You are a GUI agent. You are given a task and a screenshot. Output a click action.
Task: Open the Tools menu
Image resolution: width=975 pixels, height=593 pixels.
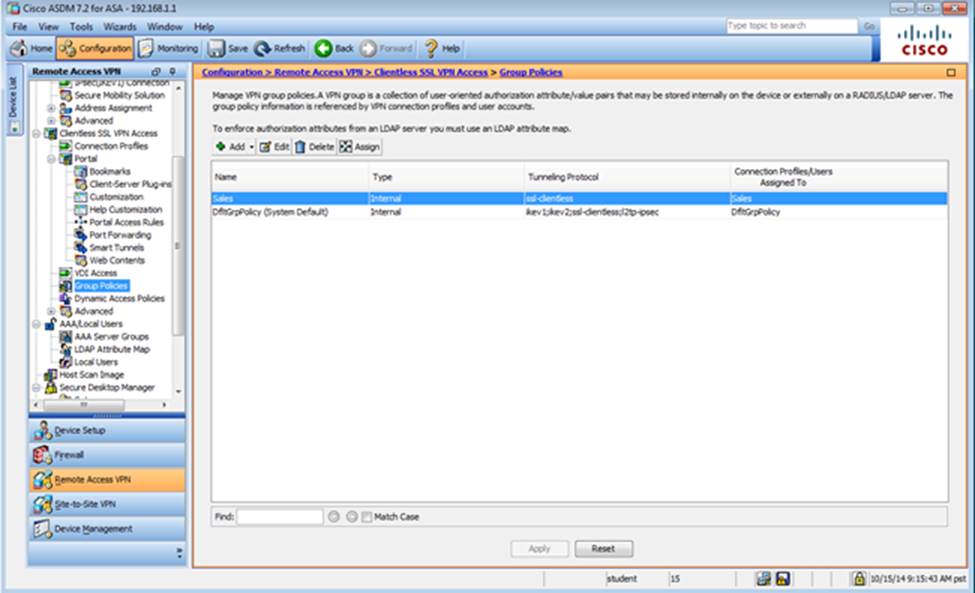pos(81,26)
